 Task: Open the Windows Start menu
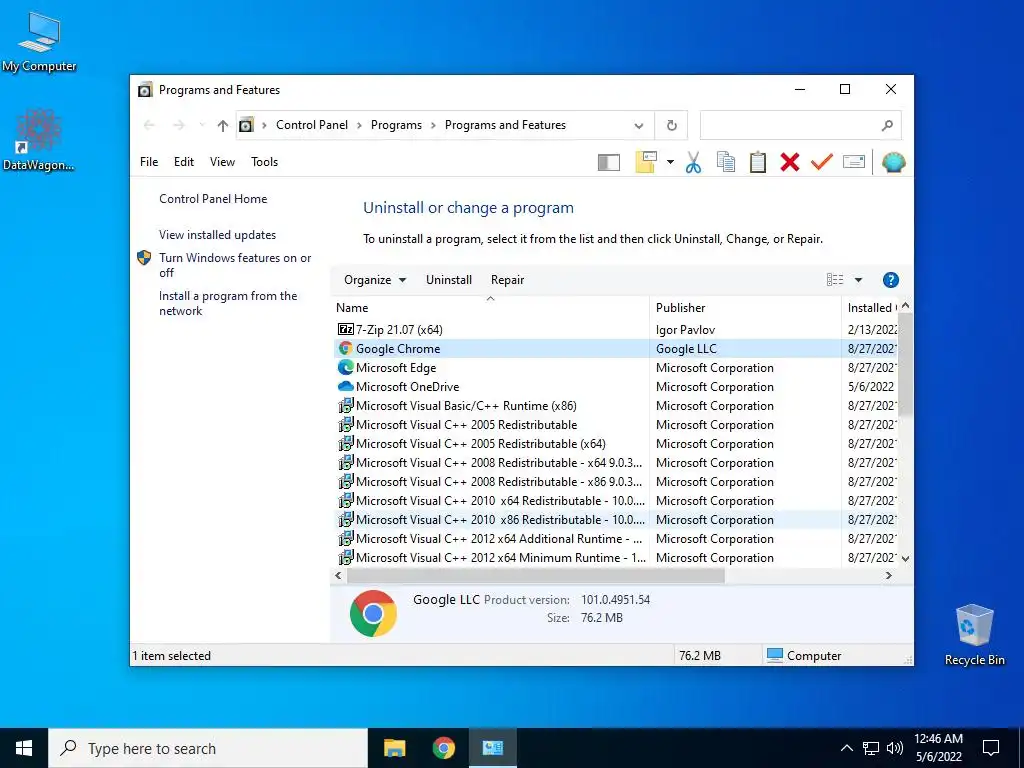pos(24,748)
